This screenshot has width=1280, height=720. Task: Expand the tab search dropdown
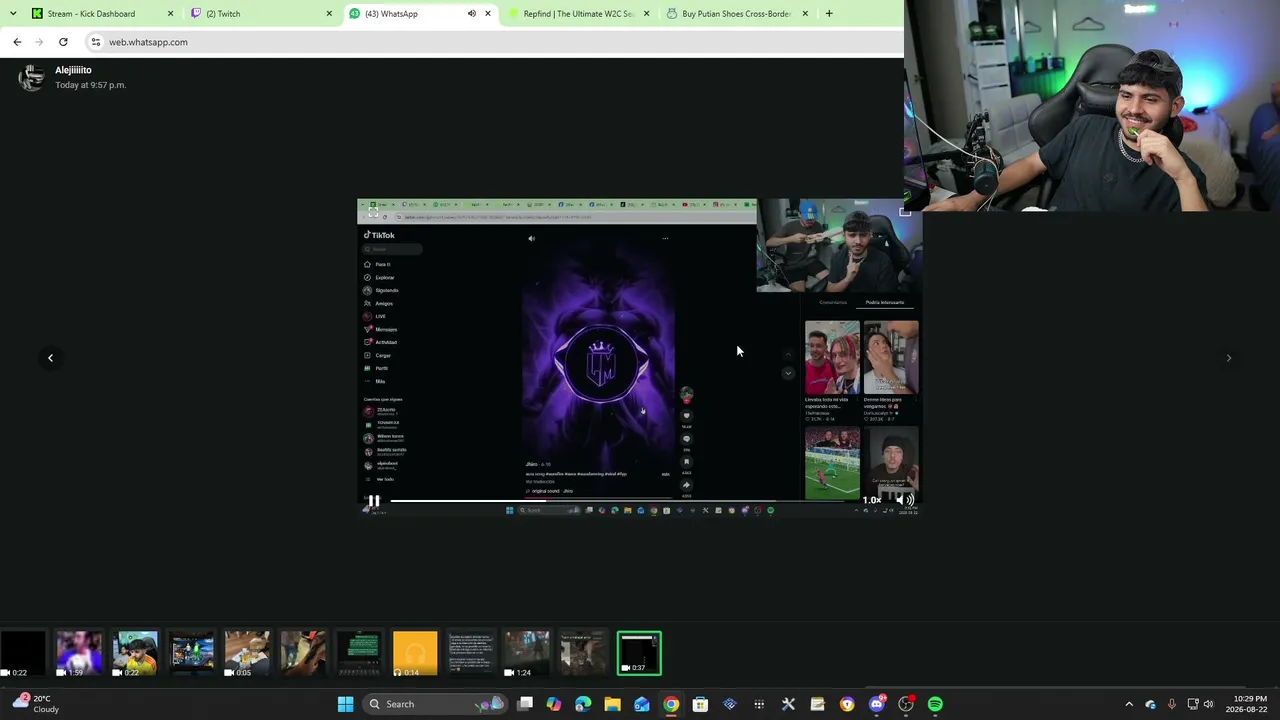[x=12, y=14]
